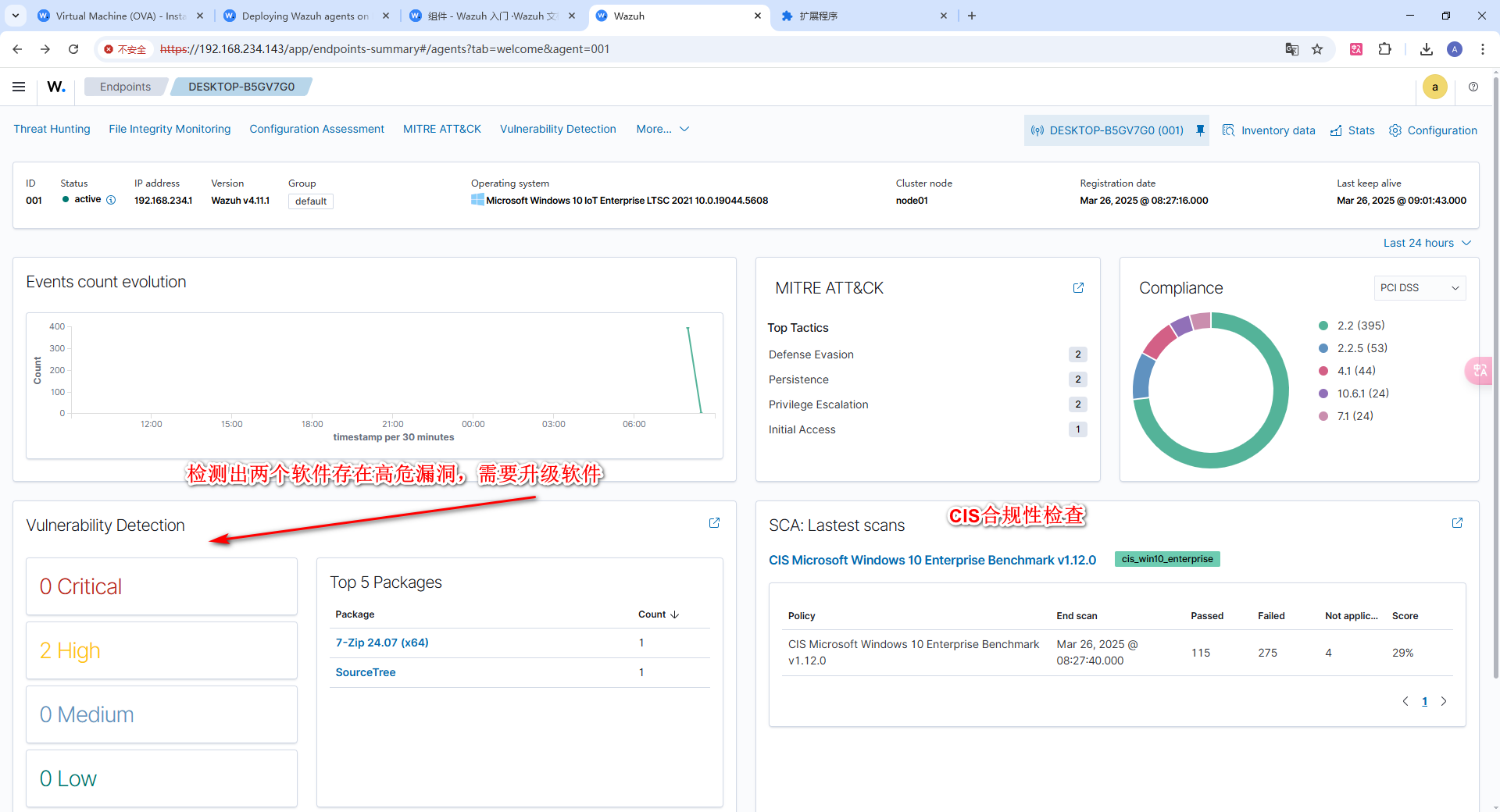Click the translate page icon in address bar

(x=1292, y=49)
